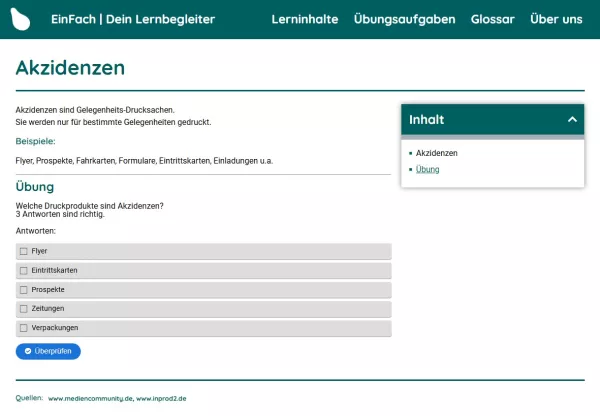Click the 'Antworten:' label
Viewport: 600px width, 416px height.
tap(36, 231)
